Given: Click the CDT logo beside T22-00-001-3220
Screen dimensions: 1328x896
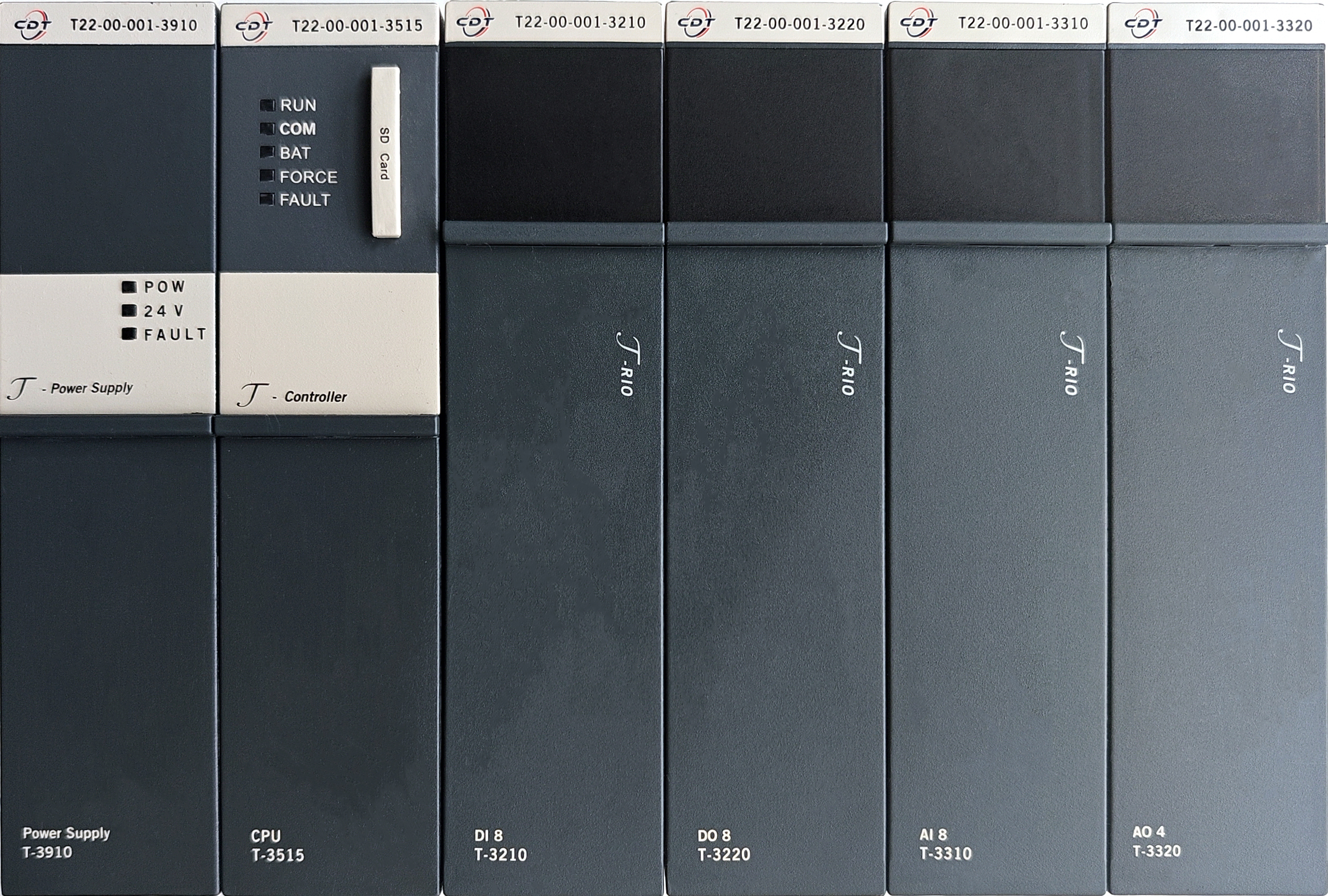Looking at the screenshot, I should click(696, 24).
